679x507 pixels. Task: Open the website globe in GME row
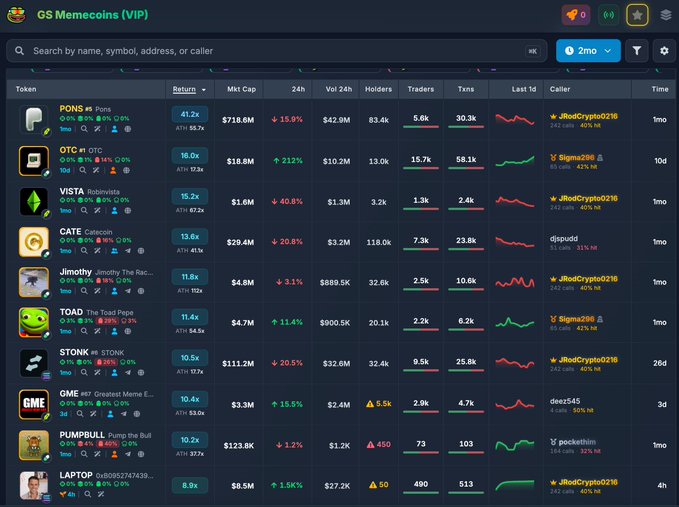(x=137, y=414)
